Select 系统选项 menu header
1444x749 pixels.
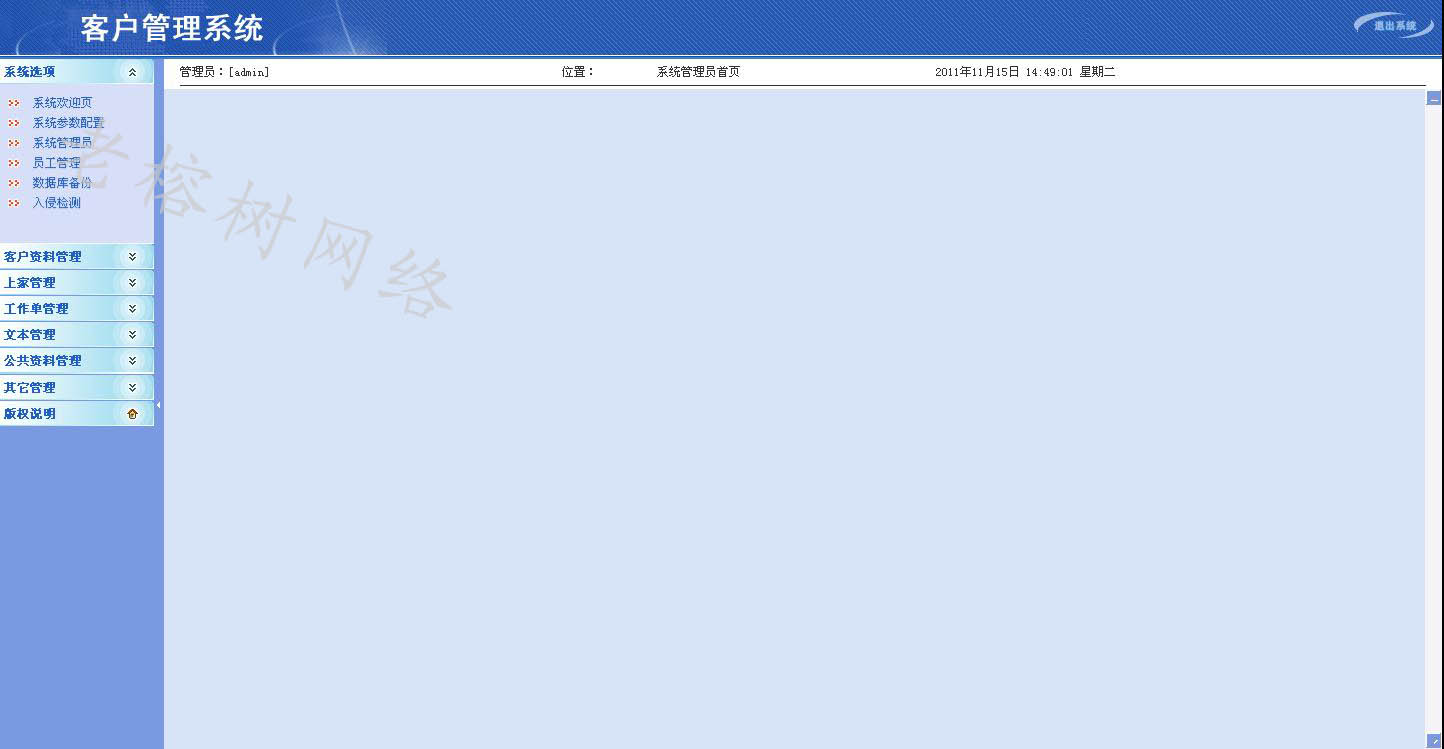click(77, 71)
